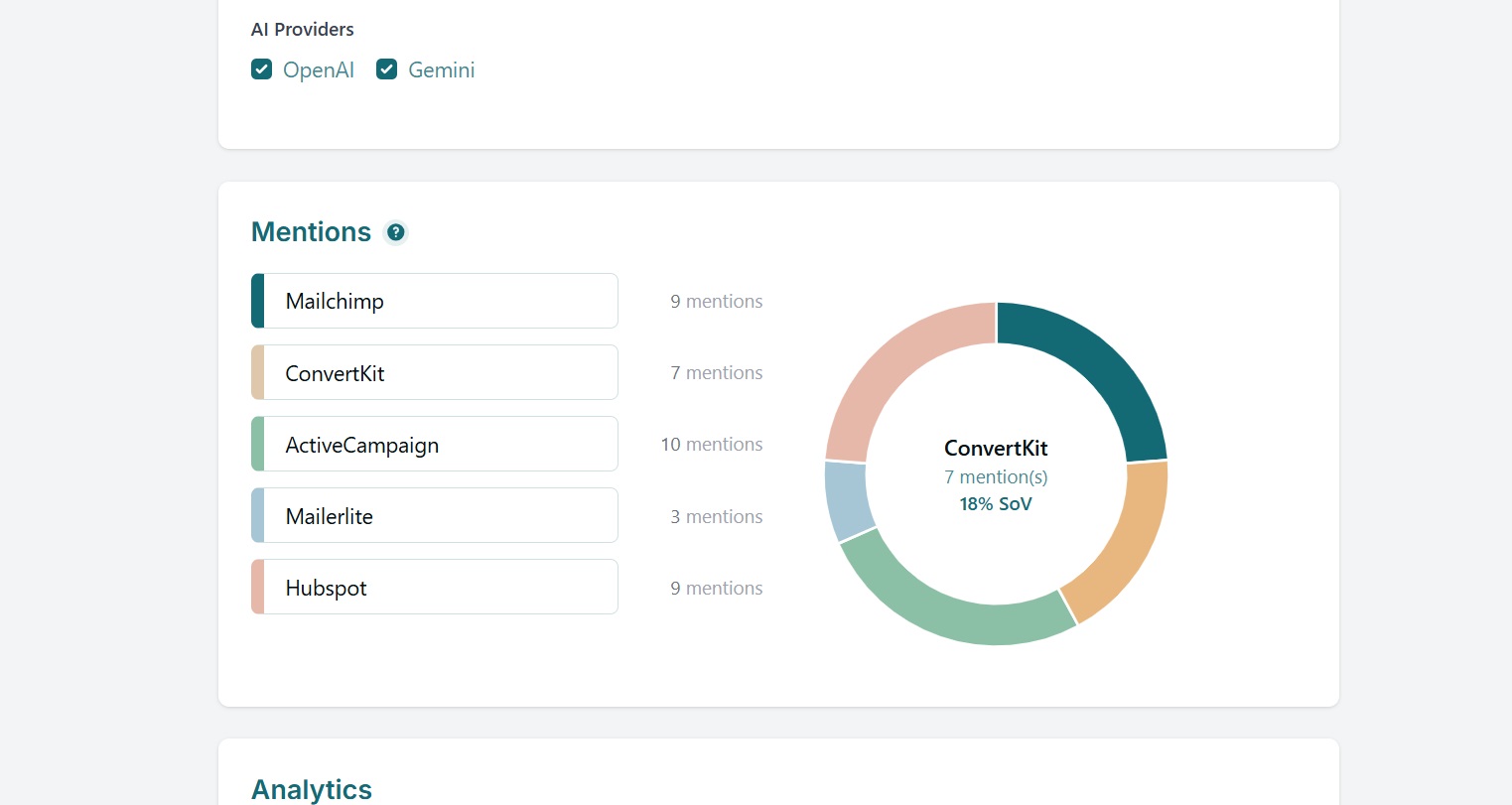Click the '18% SoV' value in the chart
Screen dimensions: 1512x805
996,504
